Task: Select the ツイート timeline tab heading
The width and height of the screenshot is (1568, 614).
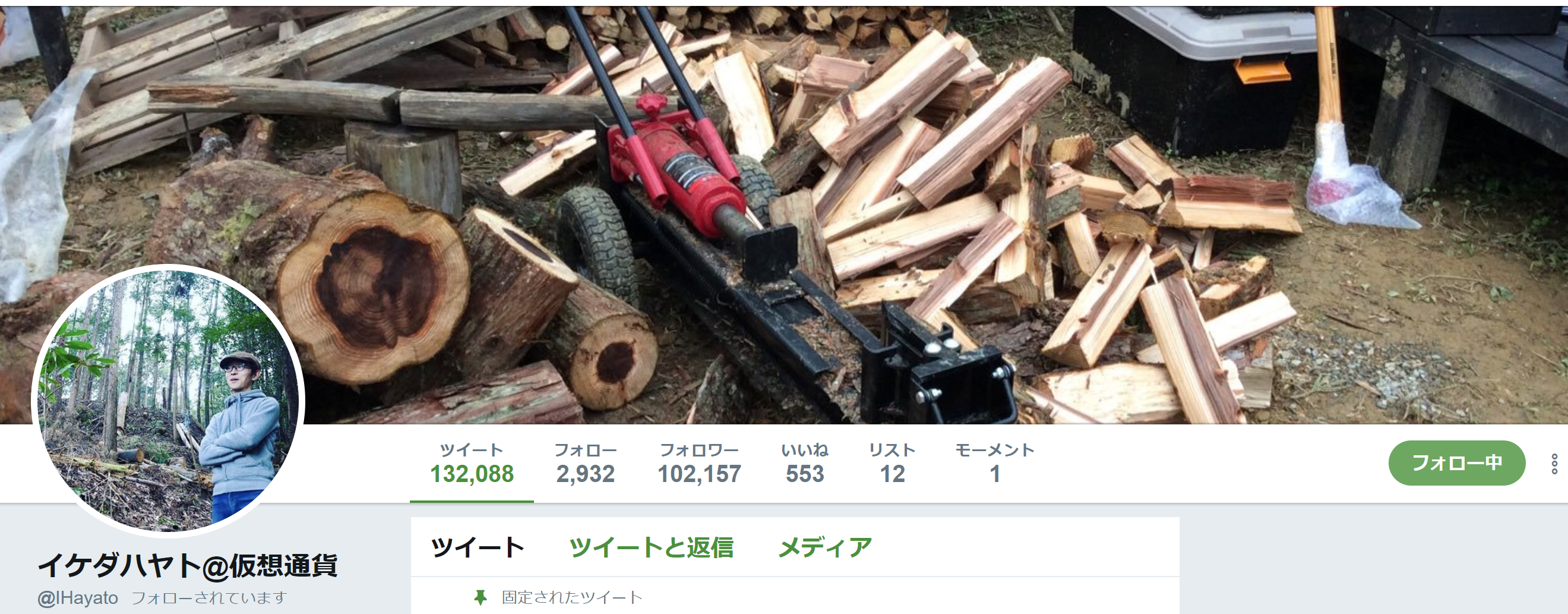Action: (x=477, y=547)
